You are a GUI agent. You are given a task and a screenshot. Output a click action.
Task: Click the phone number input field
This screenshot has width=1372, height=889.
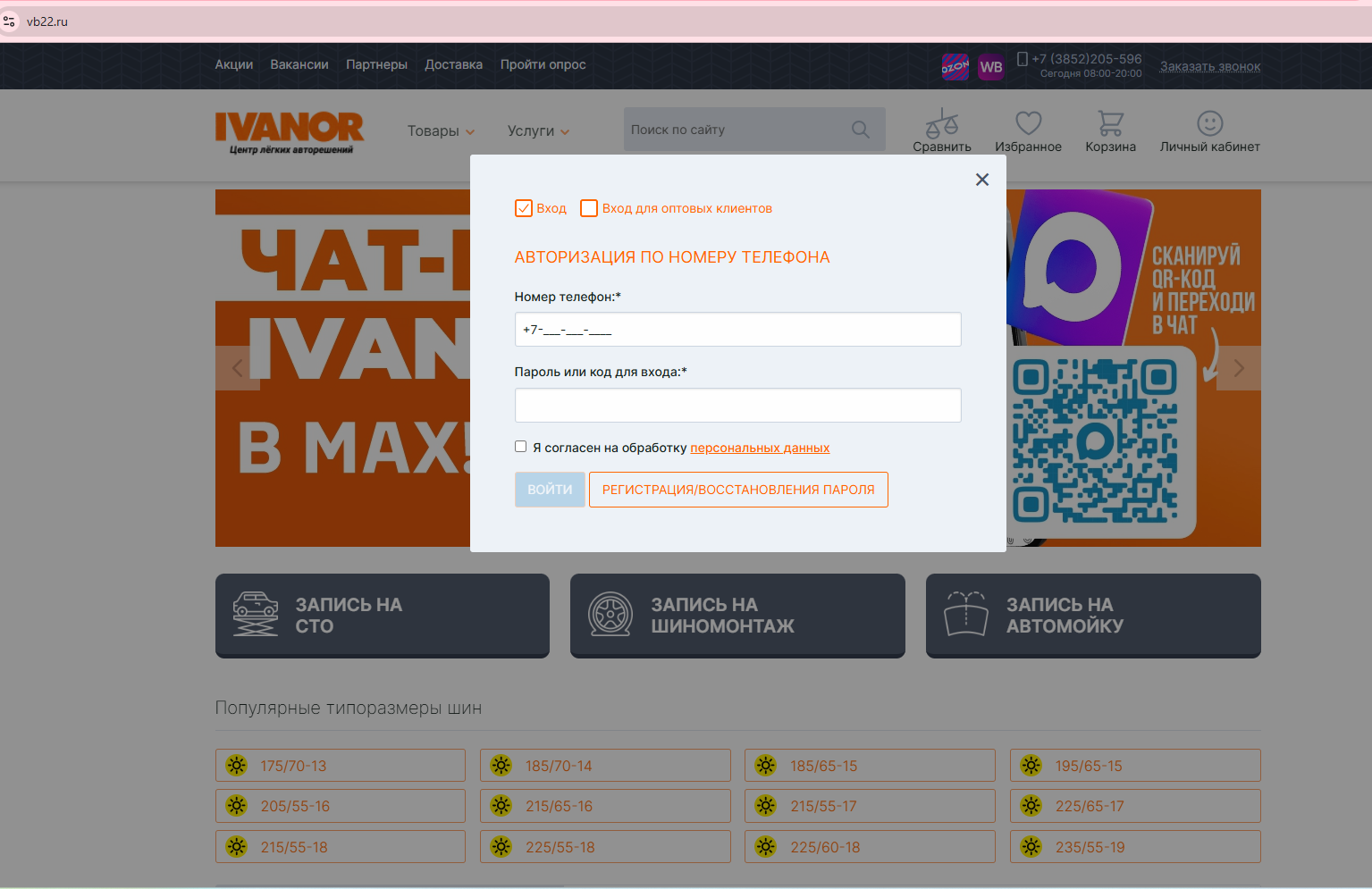737,330
